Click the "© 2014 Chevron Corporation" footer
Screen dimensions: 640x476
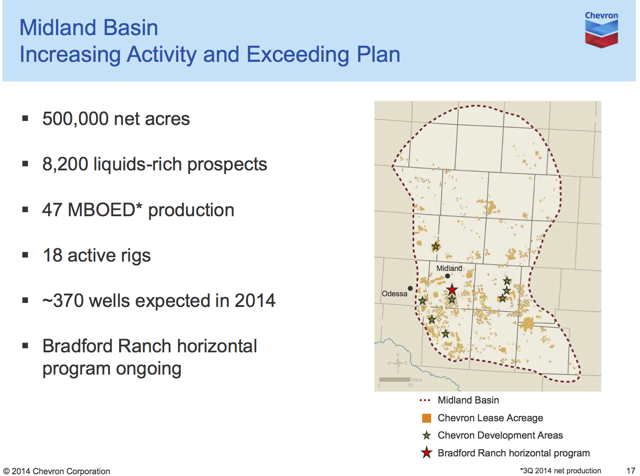point(57,471)
